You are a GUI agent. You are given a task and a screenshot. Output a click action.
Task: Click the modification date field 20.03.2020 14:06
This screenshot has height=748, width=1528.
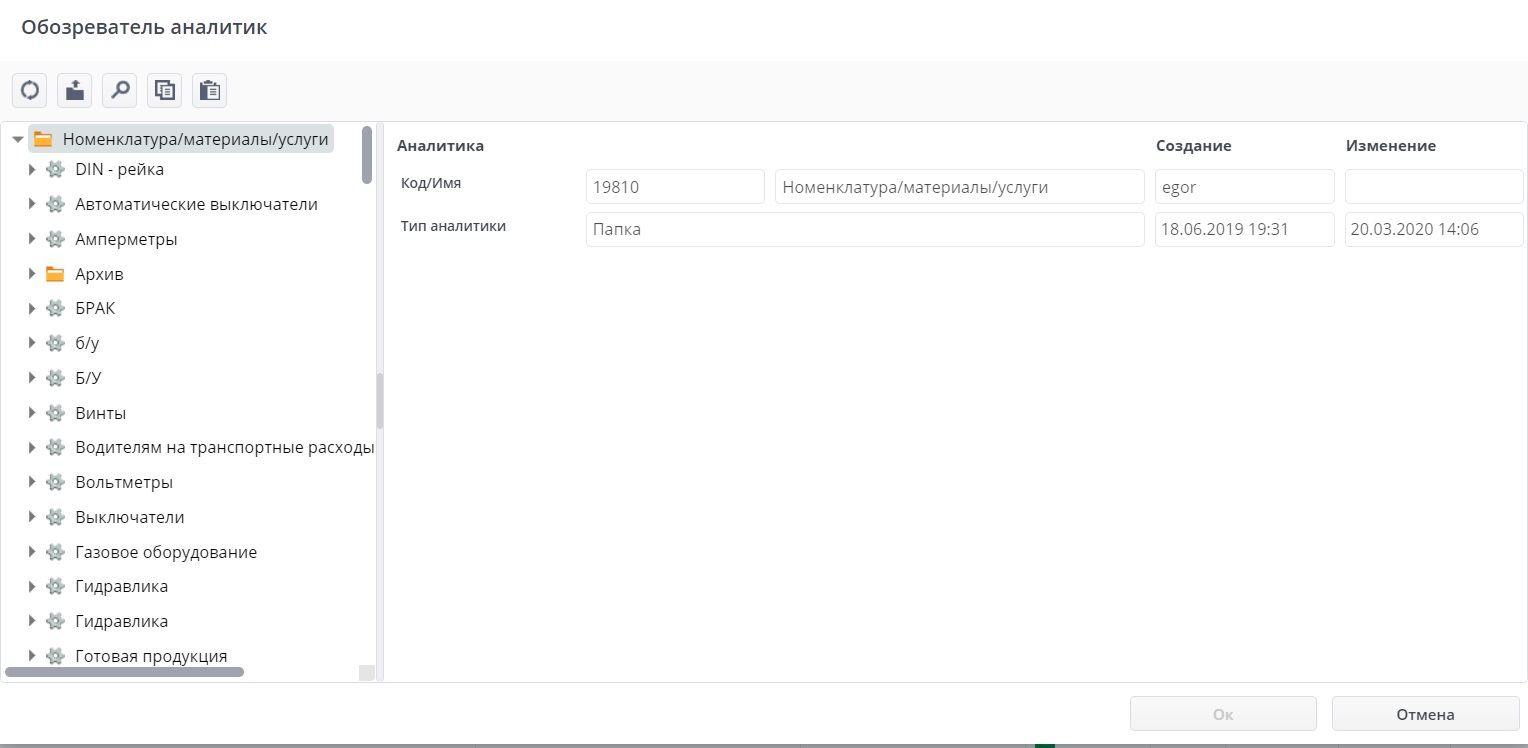1434,229
